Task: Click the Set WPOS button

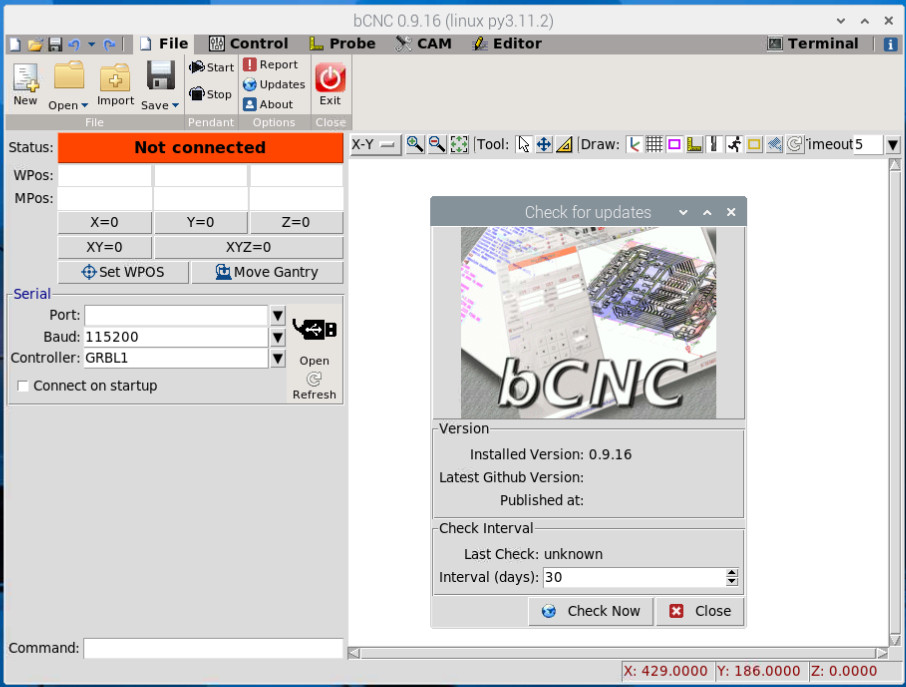Action: 123,272
